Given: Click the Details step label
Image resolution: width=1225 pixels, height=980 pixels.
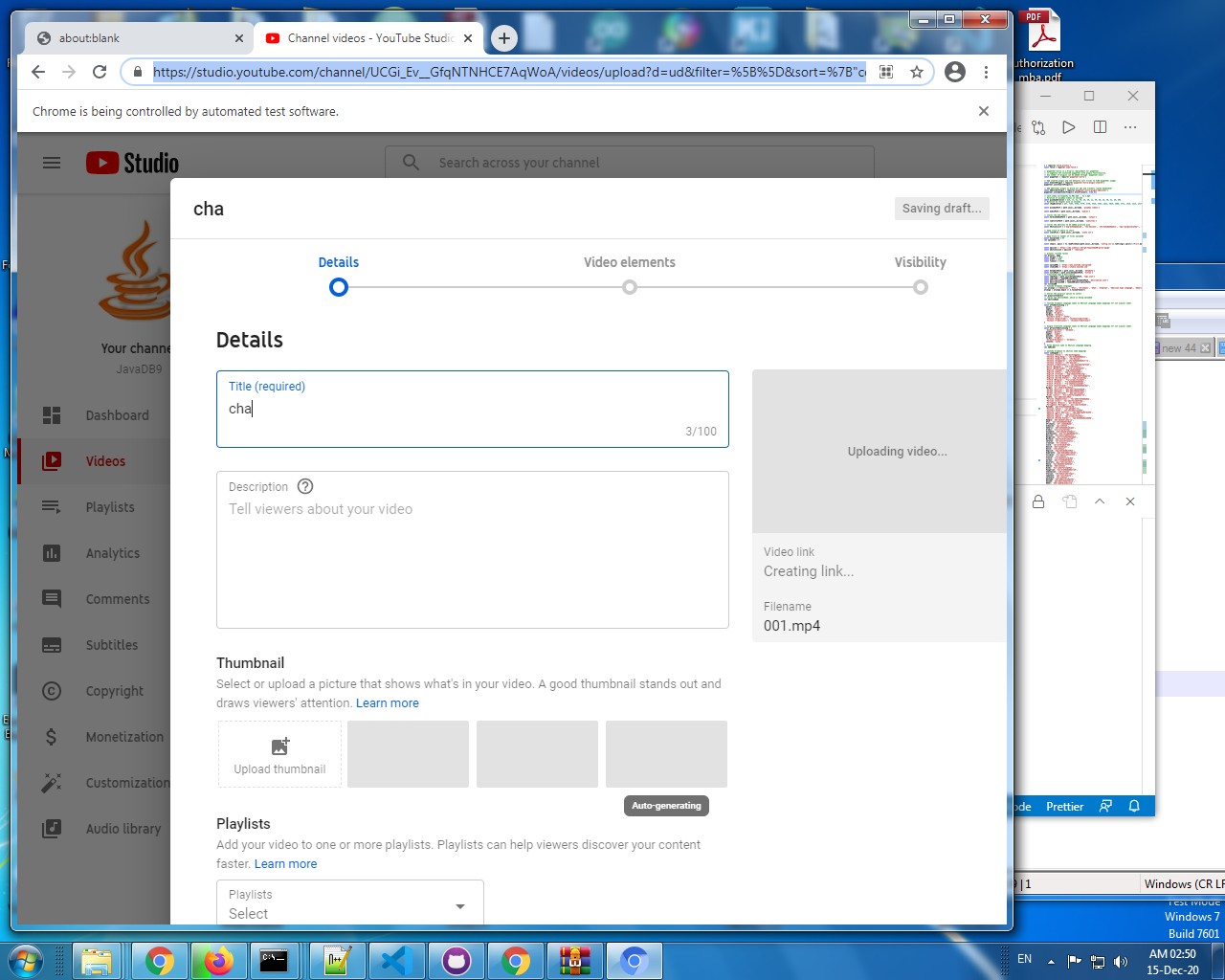Looking at the screenshot, I should [x=338, y=261].
